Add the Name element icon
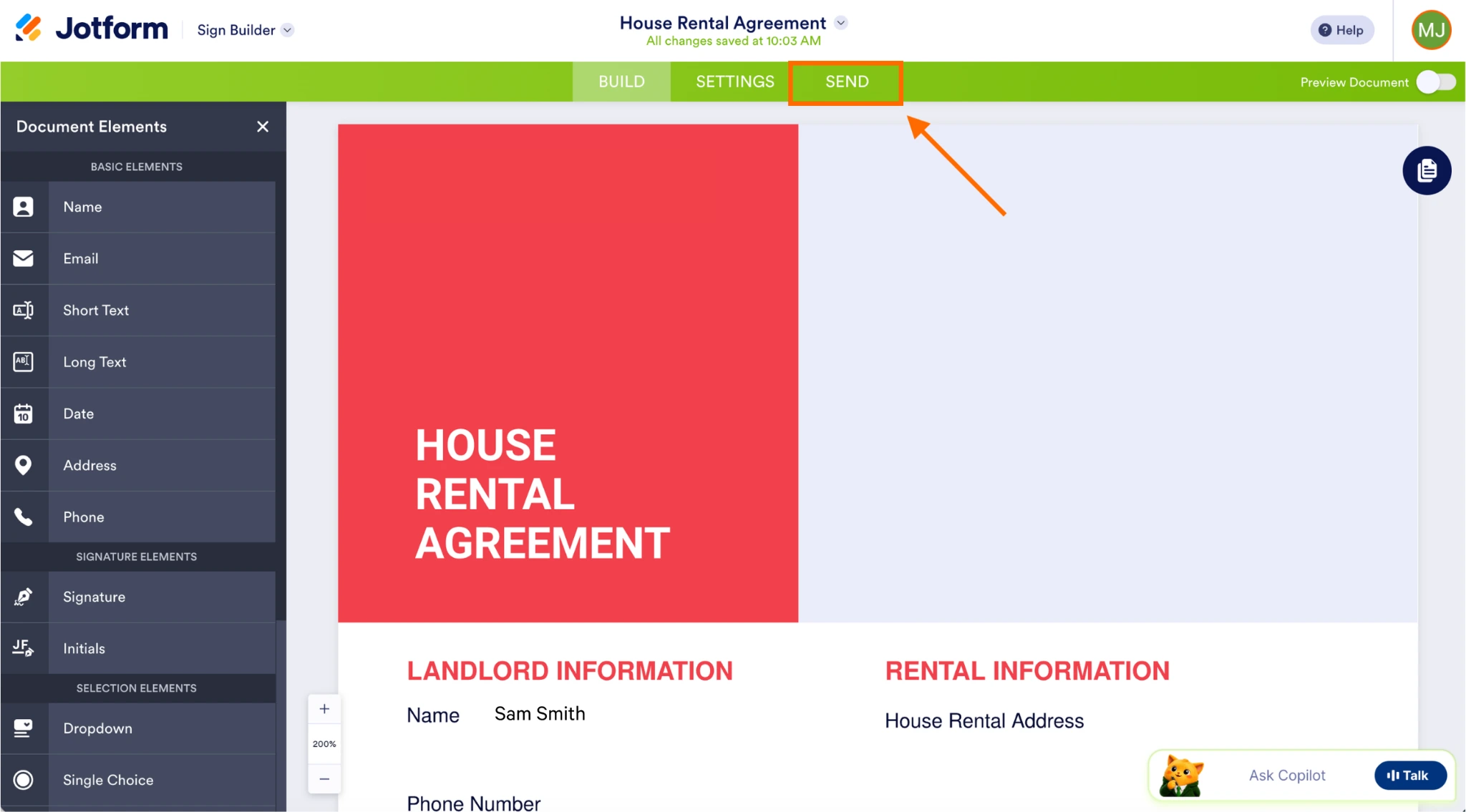Viewport: 1466px width, 812px height. point(24,207)
